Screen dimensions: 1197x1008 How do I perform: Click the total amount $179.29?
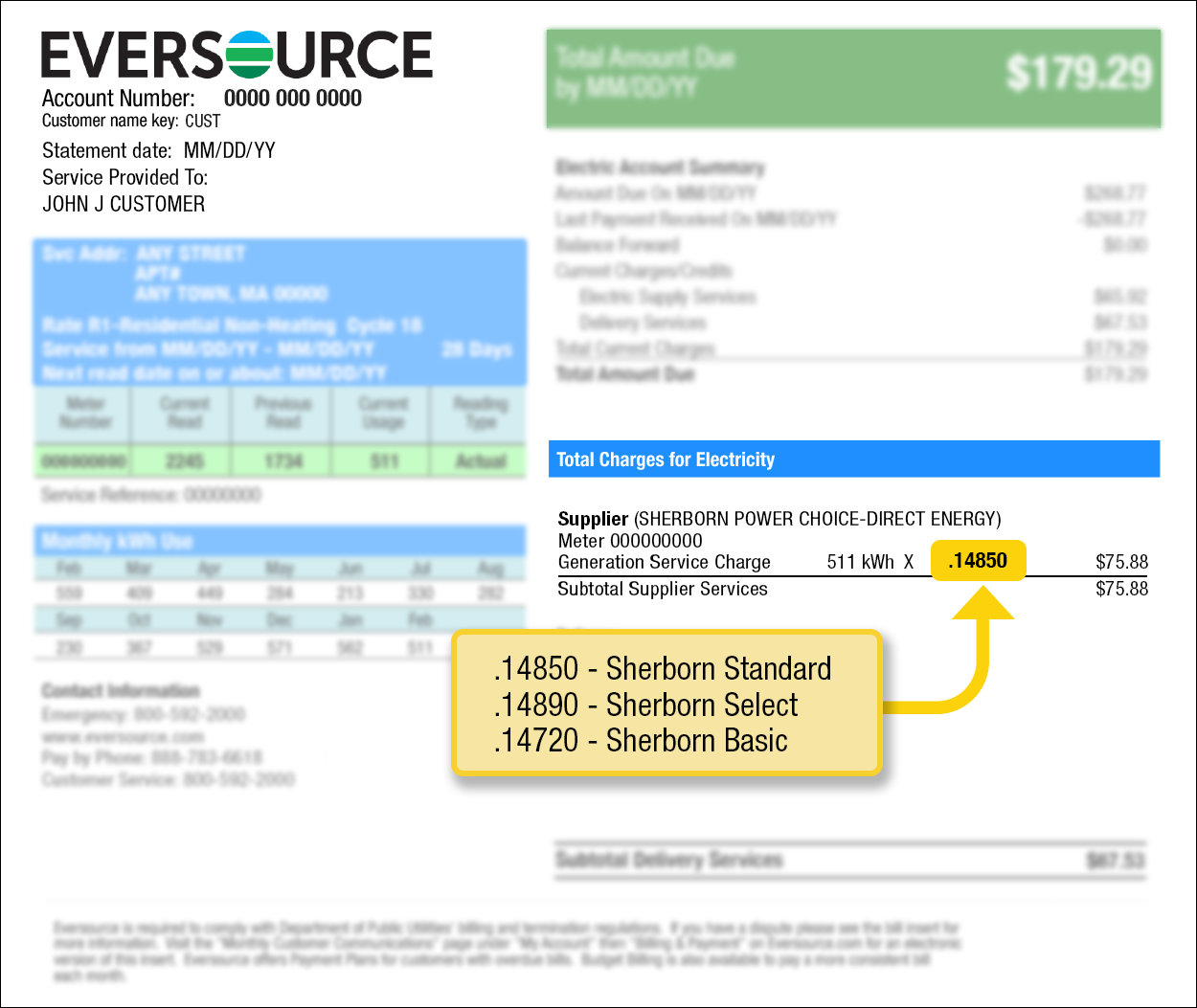tap(1078, 73)
